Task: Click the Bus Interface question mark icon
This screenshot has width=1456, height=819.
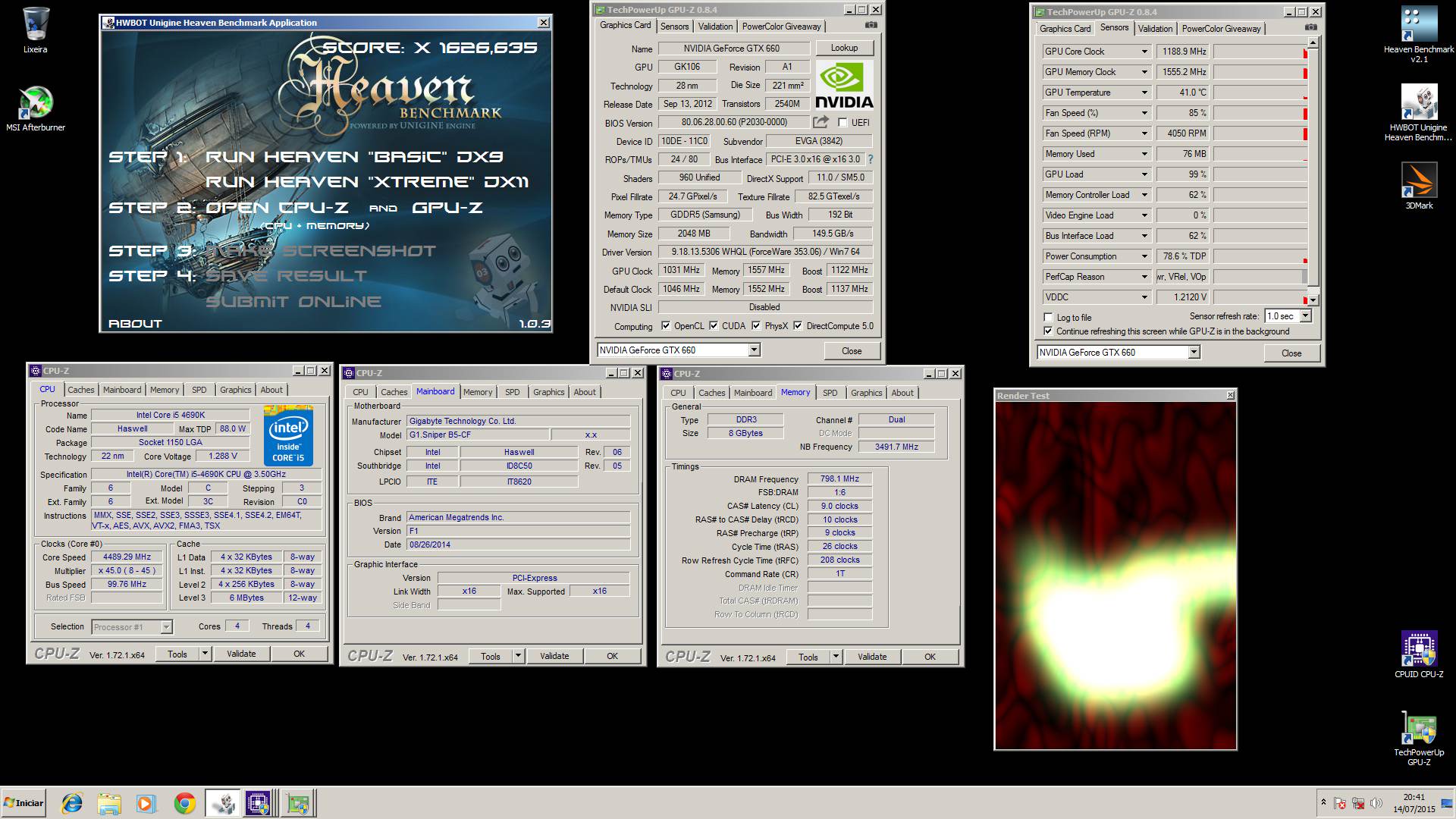Action: tap(870, 159)
